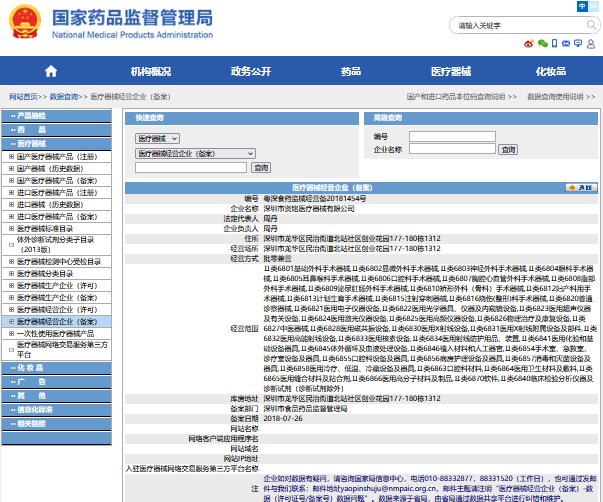
Task: Click the national emblem logo
Action: coord(25,22)
